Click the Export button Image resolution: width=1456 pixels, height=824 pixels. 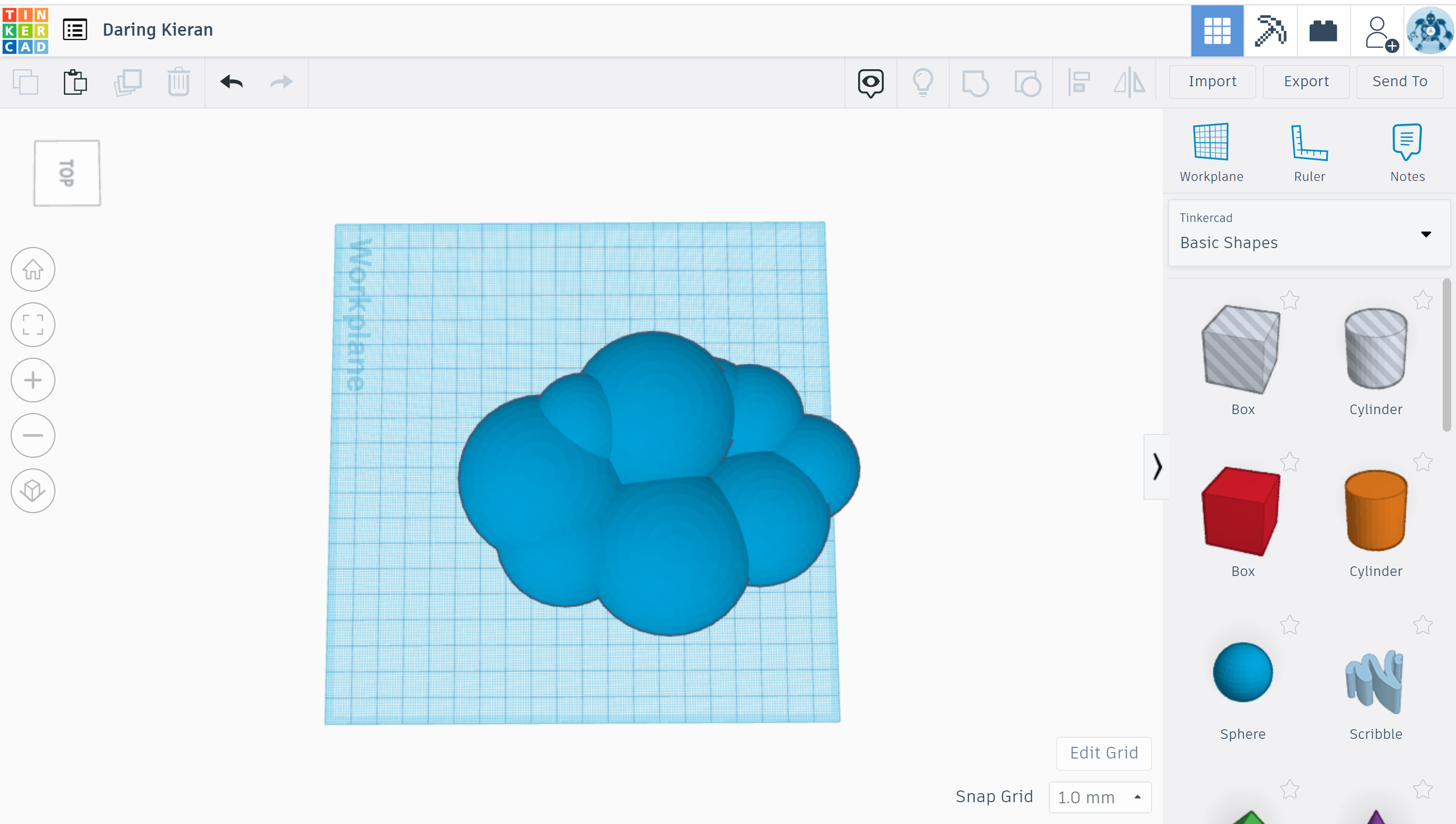tap(1305, 81)
